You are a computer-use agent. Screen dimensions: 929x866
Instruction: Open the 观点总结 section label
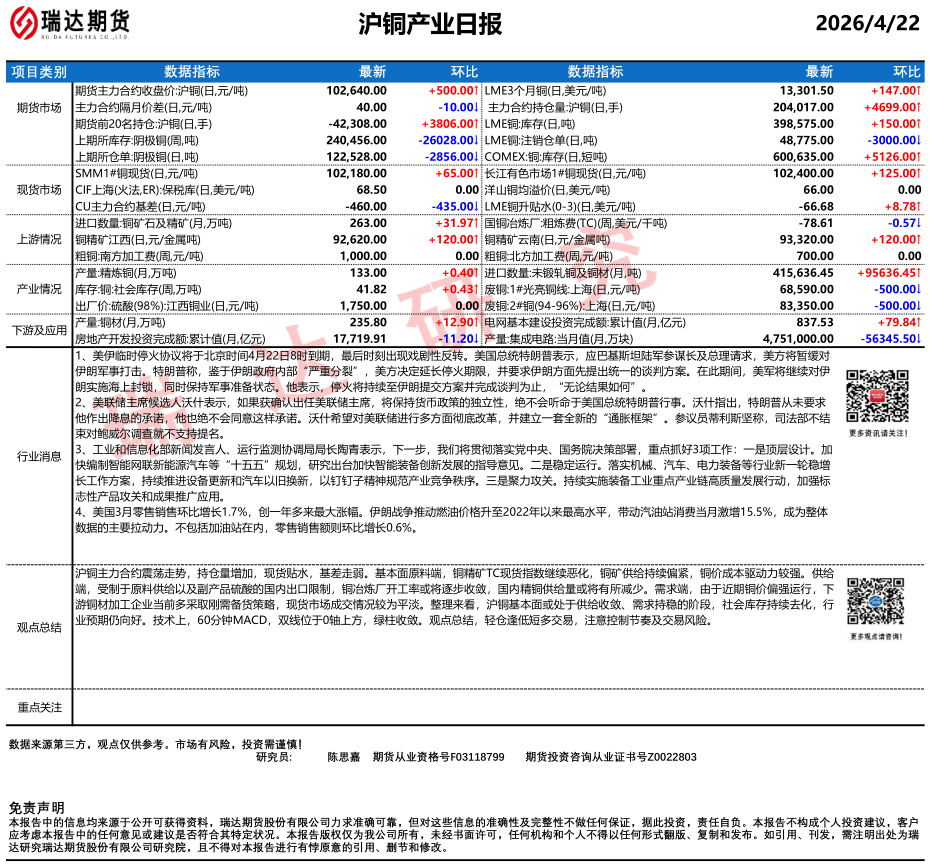point(39,627)
